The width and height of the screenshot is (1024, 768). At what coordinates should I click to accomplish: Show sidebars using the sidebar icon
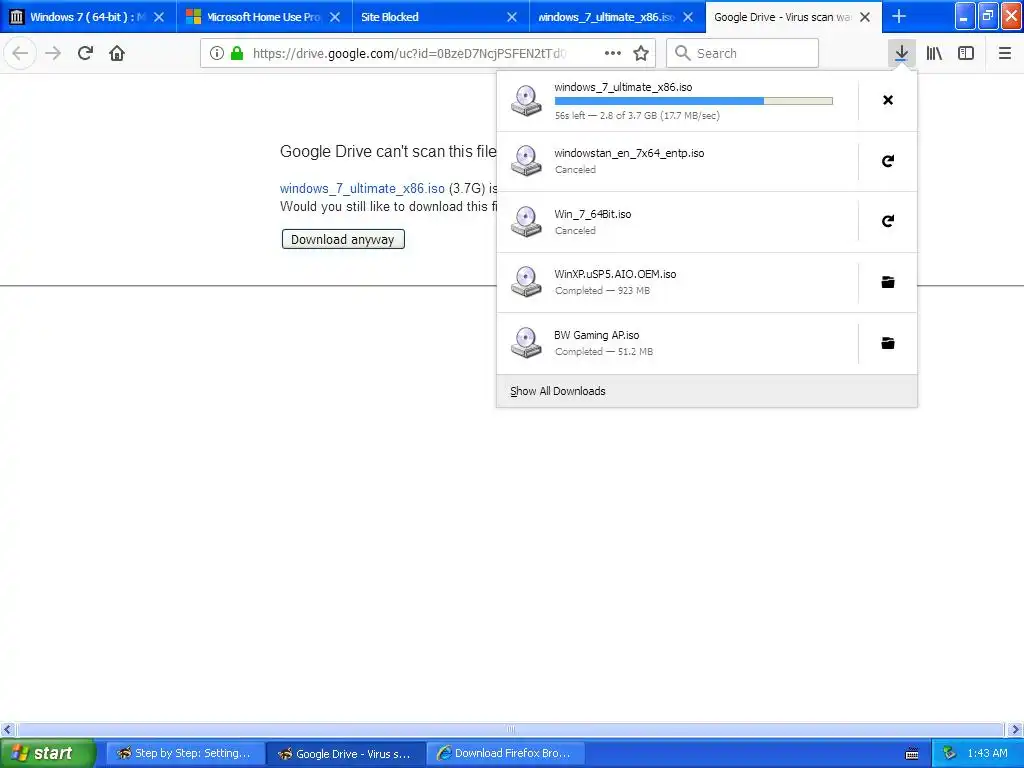click(966, 53)
